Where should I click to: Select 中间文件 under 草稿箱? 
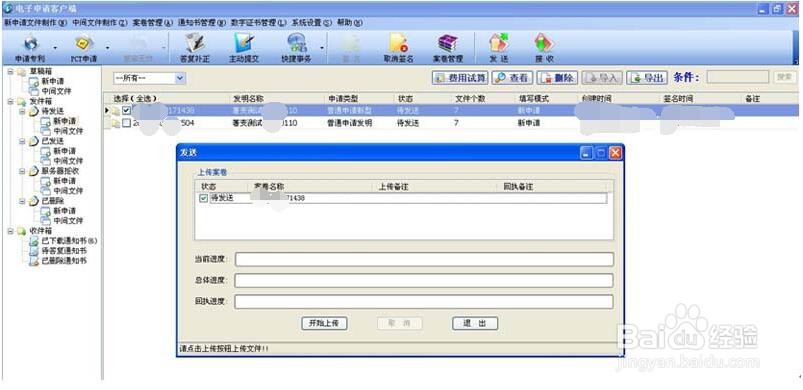tap(56, 91)
